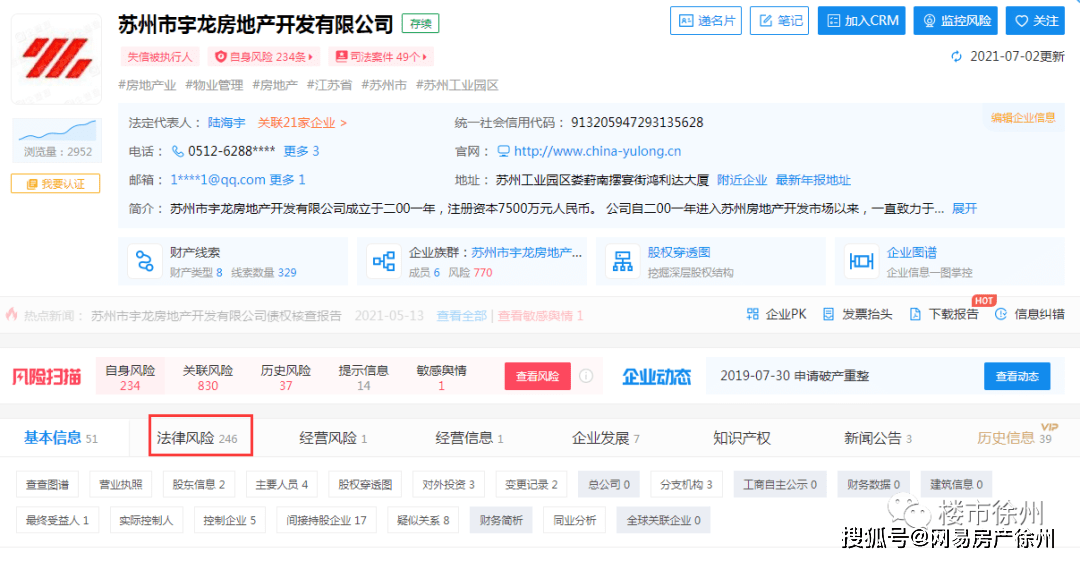The height and width of the screenshot is (561, 1080).
Task: Click 信息纠错 tool
Action: coord(1030,314)
